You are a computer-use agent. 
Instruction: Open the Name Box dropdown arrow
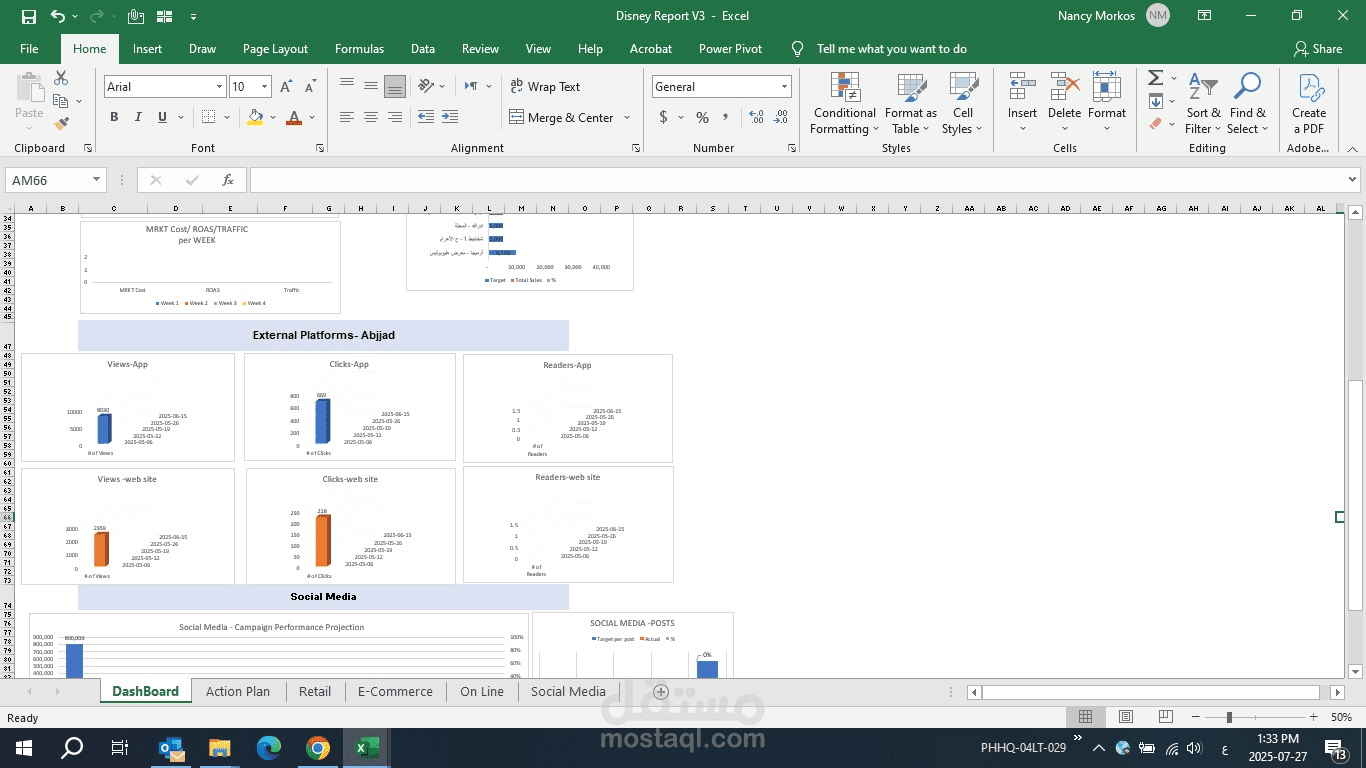click(97, 180)
